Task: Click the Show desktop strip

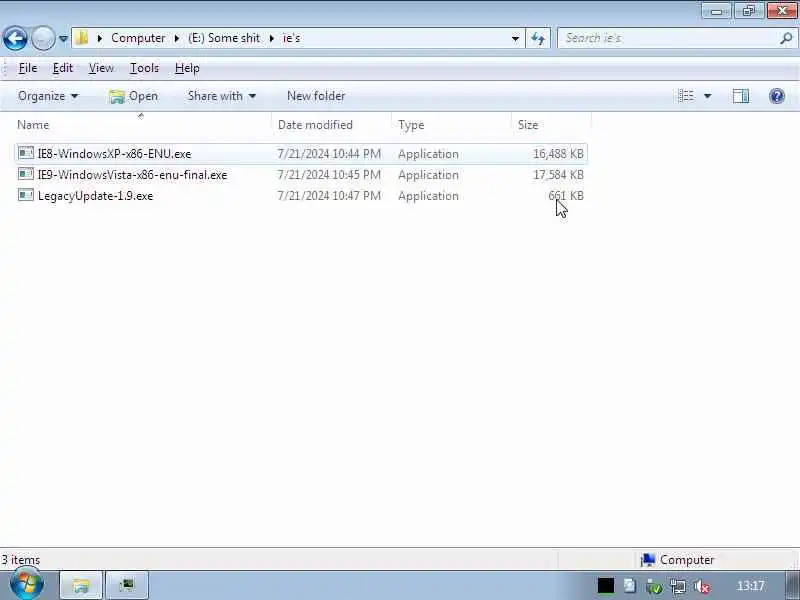Action: (x=792, y=586)
